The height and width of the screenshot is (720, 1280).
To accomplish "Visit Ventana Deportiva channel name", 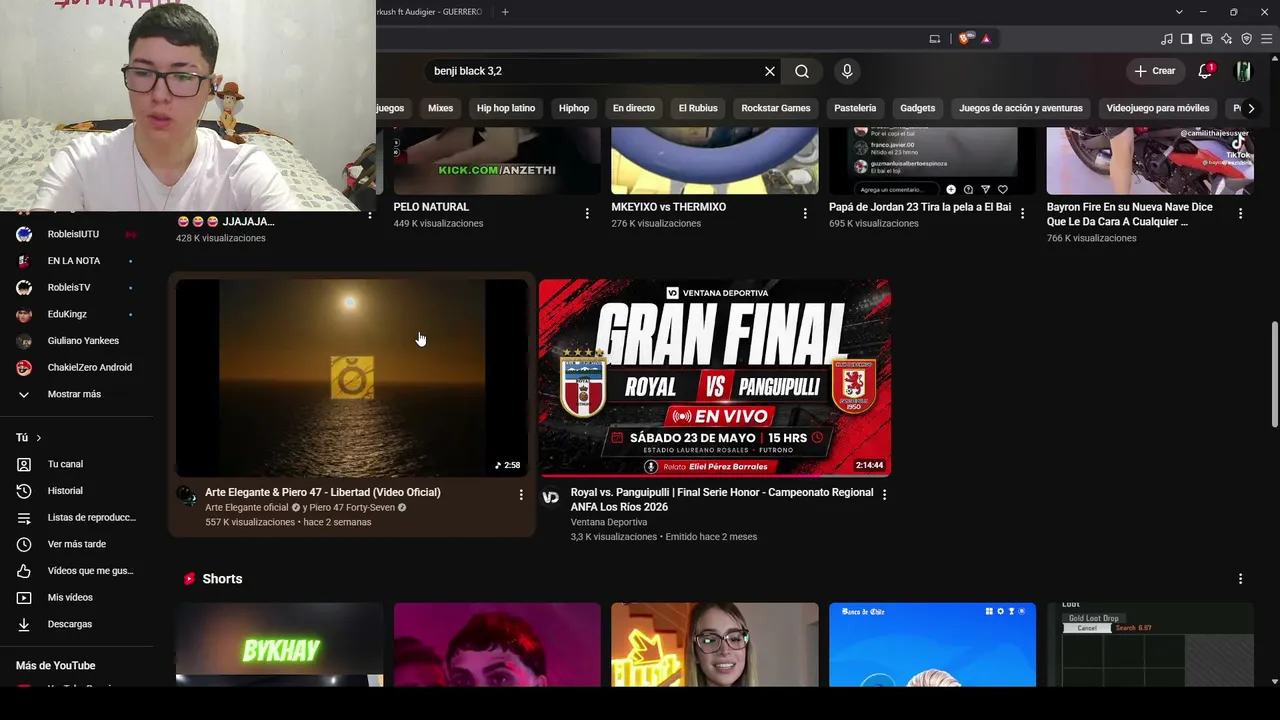I will pyautogui.click(x=609, y=522).
